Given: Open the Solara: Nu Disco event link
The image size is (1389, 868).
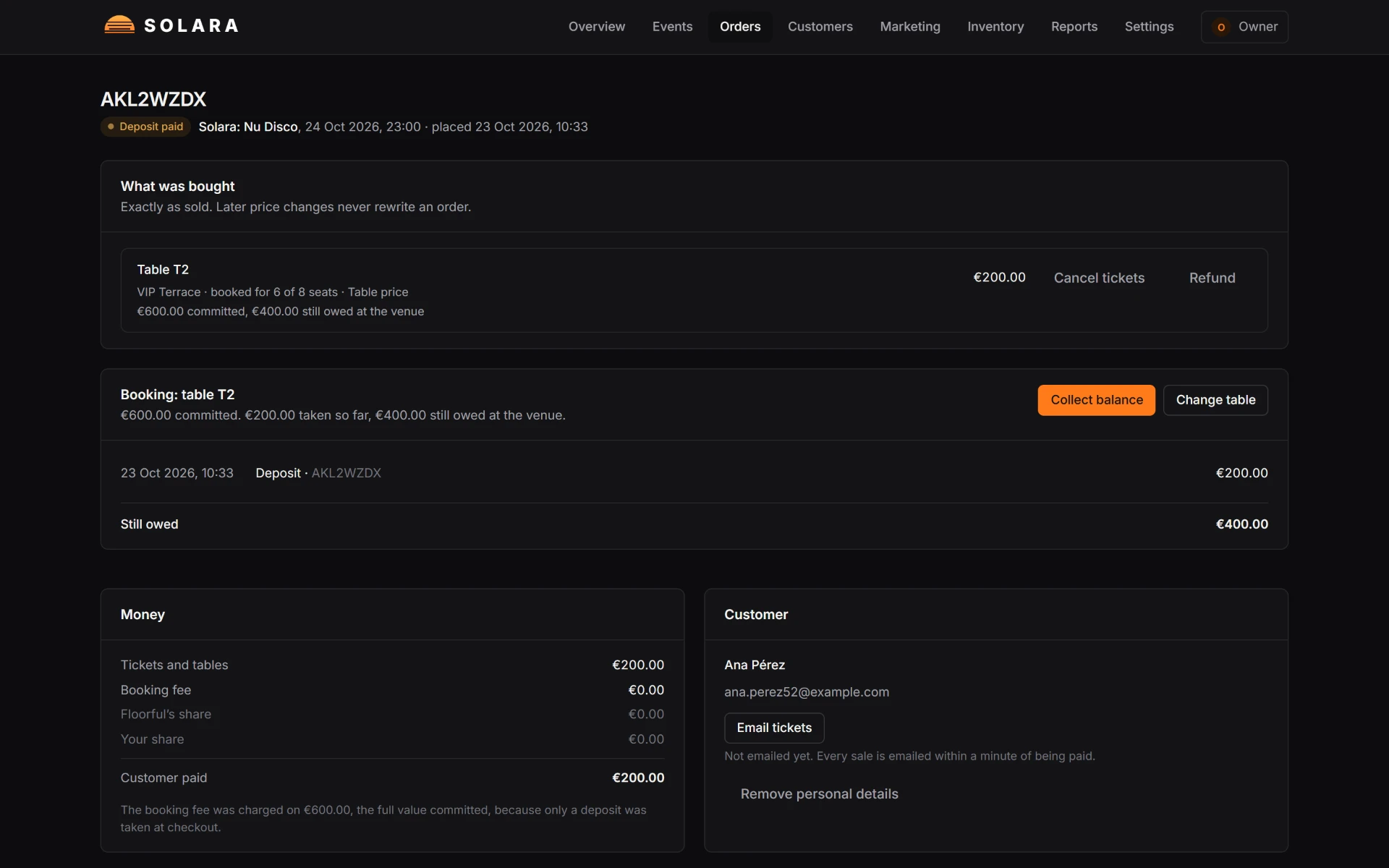Looking at the screenshot, I should tap(248, 127).
